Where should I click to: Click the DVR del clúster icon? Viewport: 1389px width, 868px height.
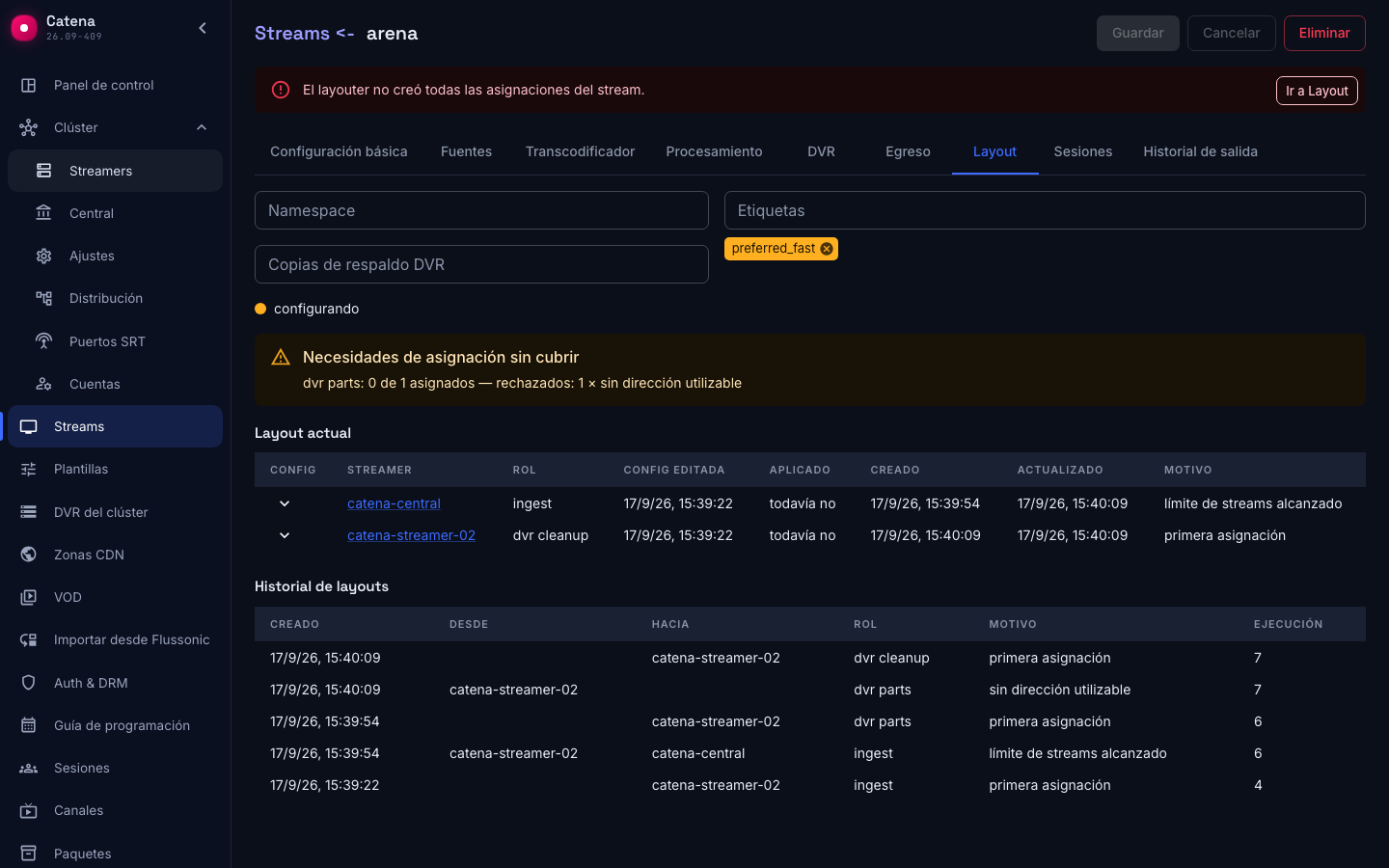pos(29,512)
